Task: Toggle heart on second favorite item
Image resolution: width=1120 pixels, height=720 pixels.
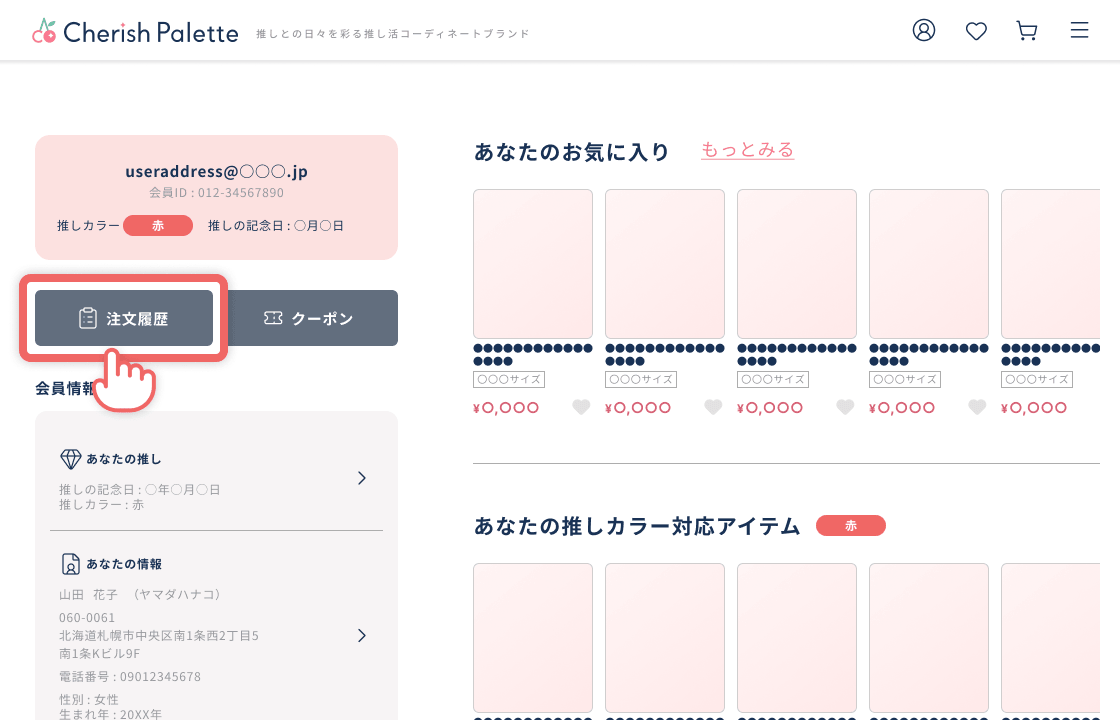Action: (714, 407)
